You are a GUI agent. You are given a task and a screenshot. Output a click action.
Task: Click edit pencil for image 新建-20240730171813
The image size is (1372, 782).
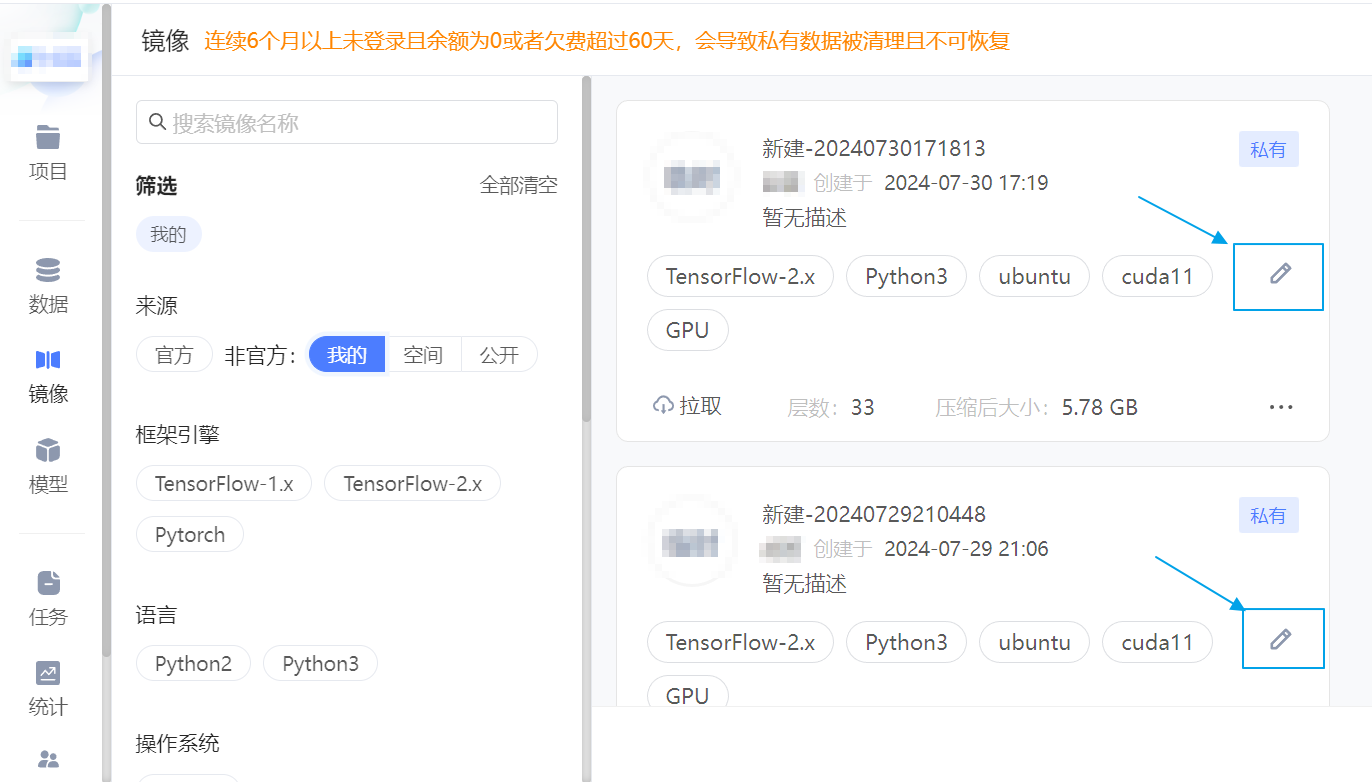point(1280,274)
